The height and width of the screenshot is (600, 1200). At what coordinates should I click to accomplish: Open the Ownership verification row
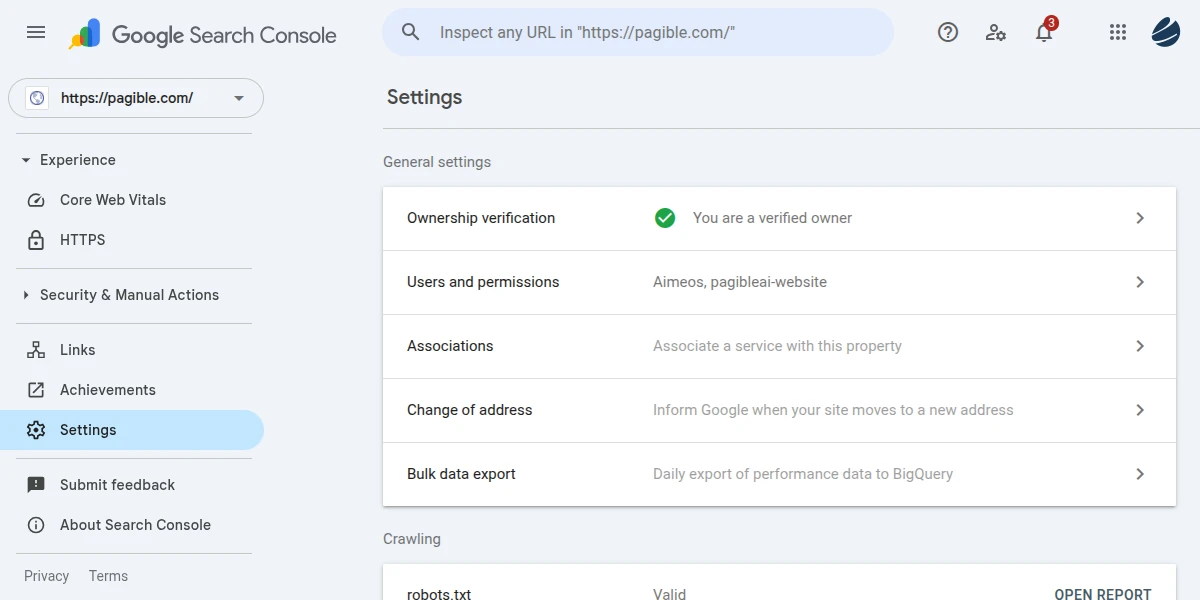click(779, 218)
